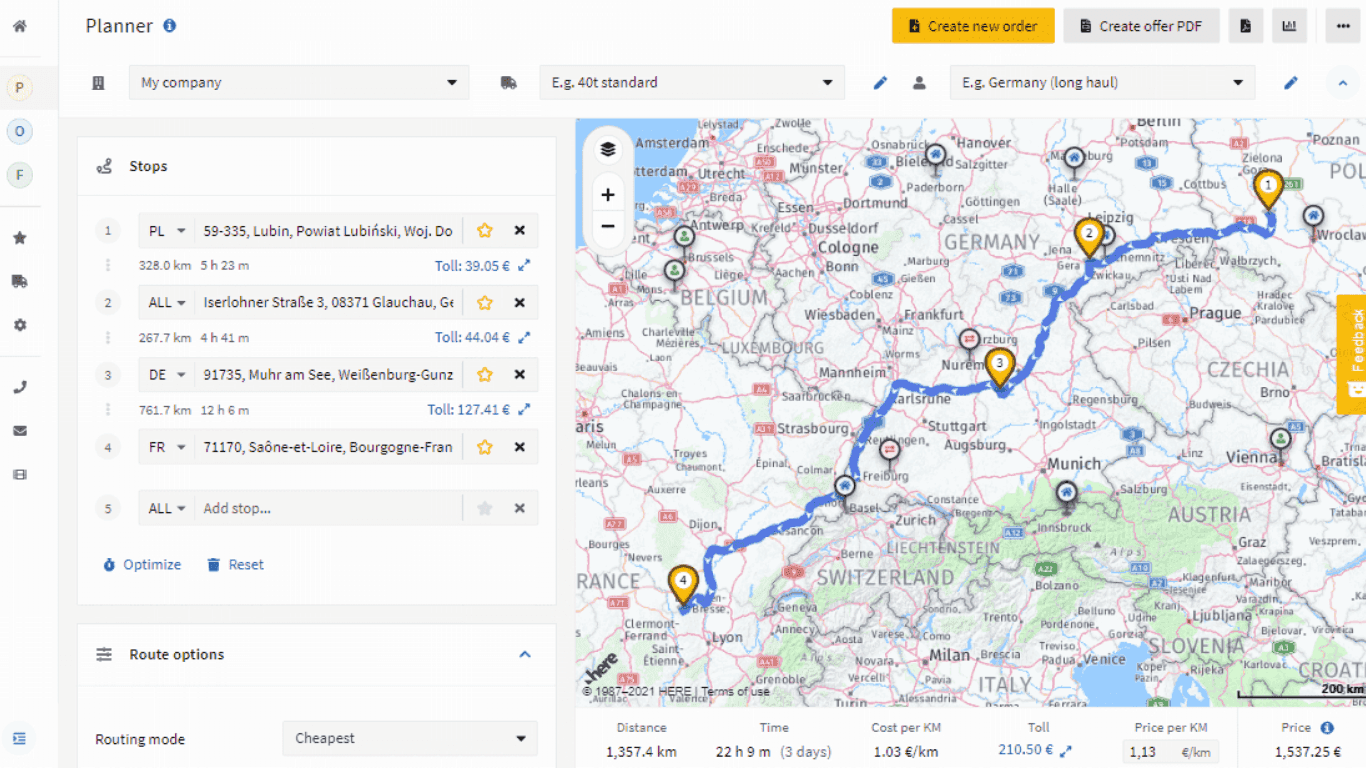
Task: Open the settings gear in the sidebar
Action: [19, 324]
